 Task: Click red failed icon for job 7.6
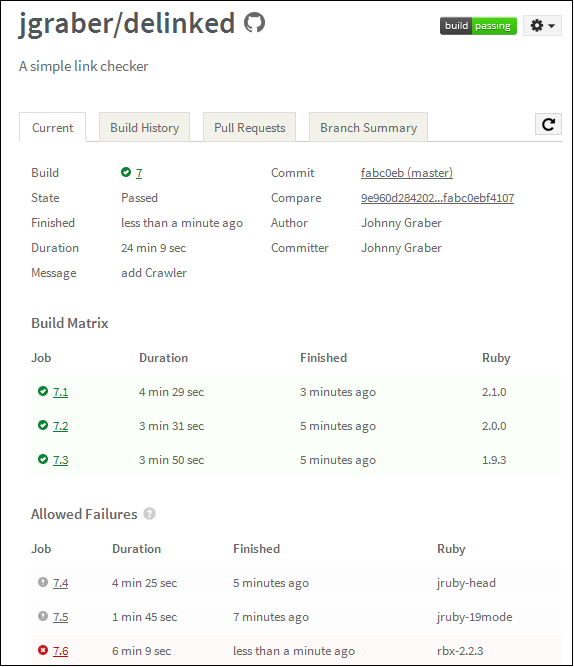[43, 650]
